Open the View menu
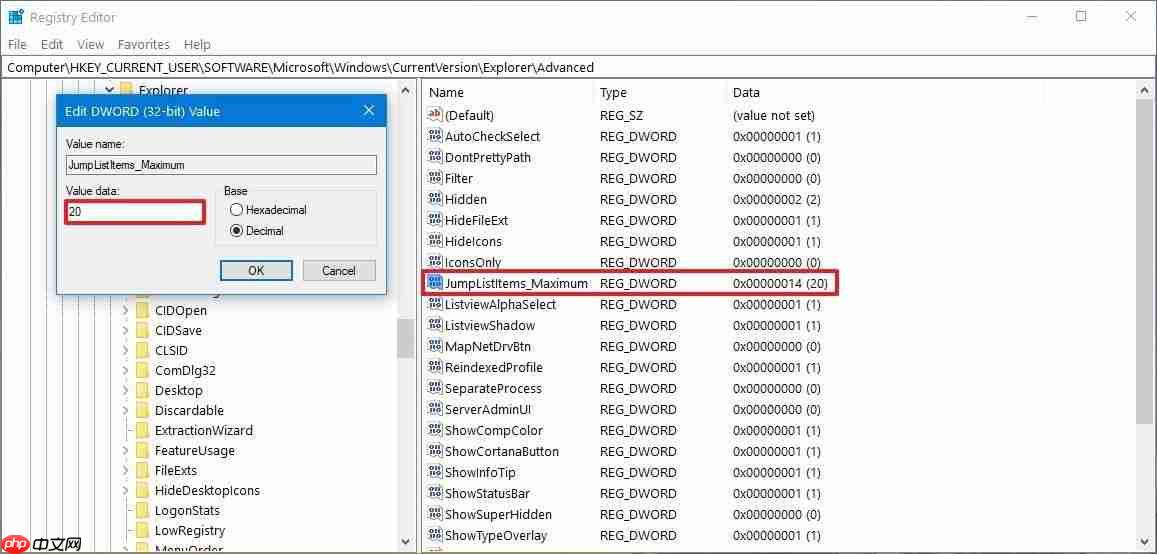This screenshot has width=1157, height=554. coord(90,44)
